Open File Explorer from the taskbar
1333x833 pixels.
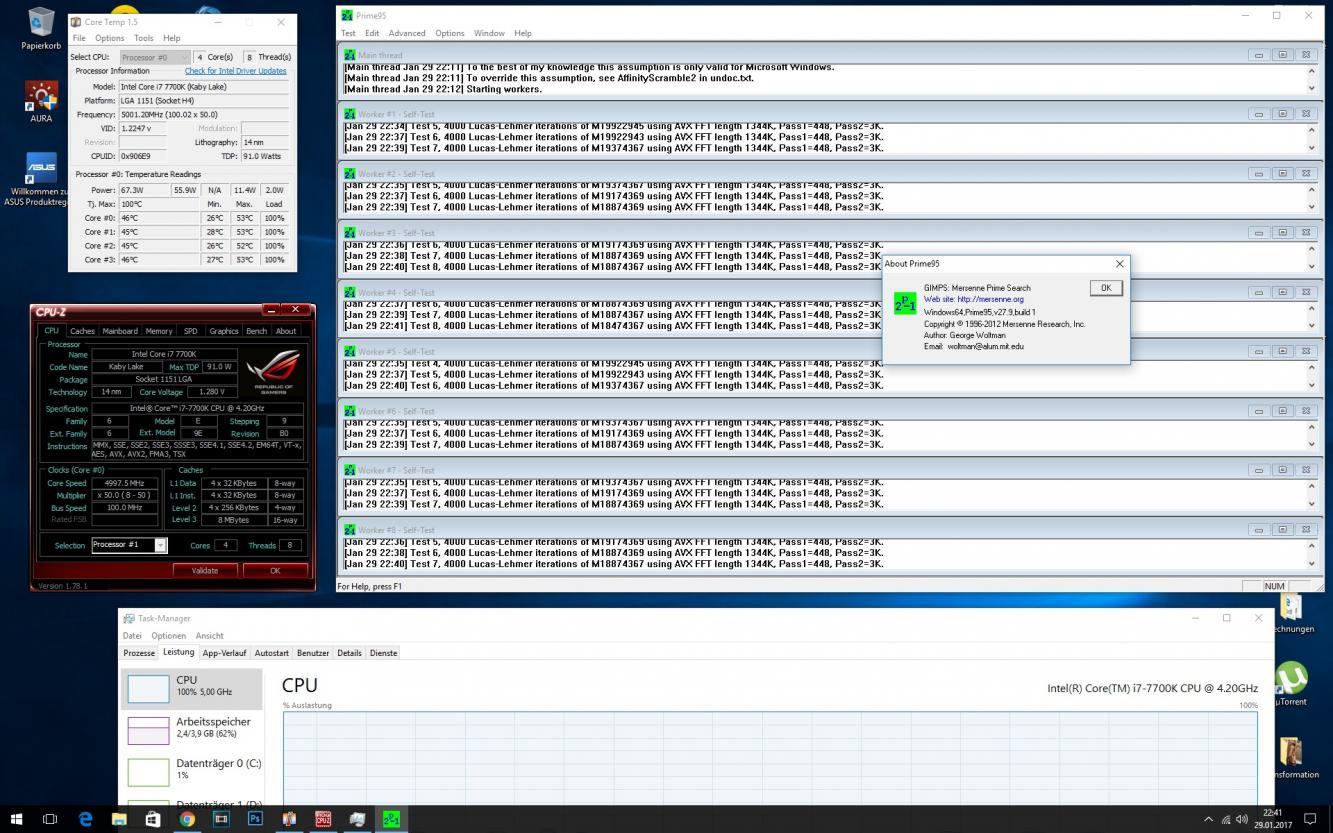coord(118,819)
